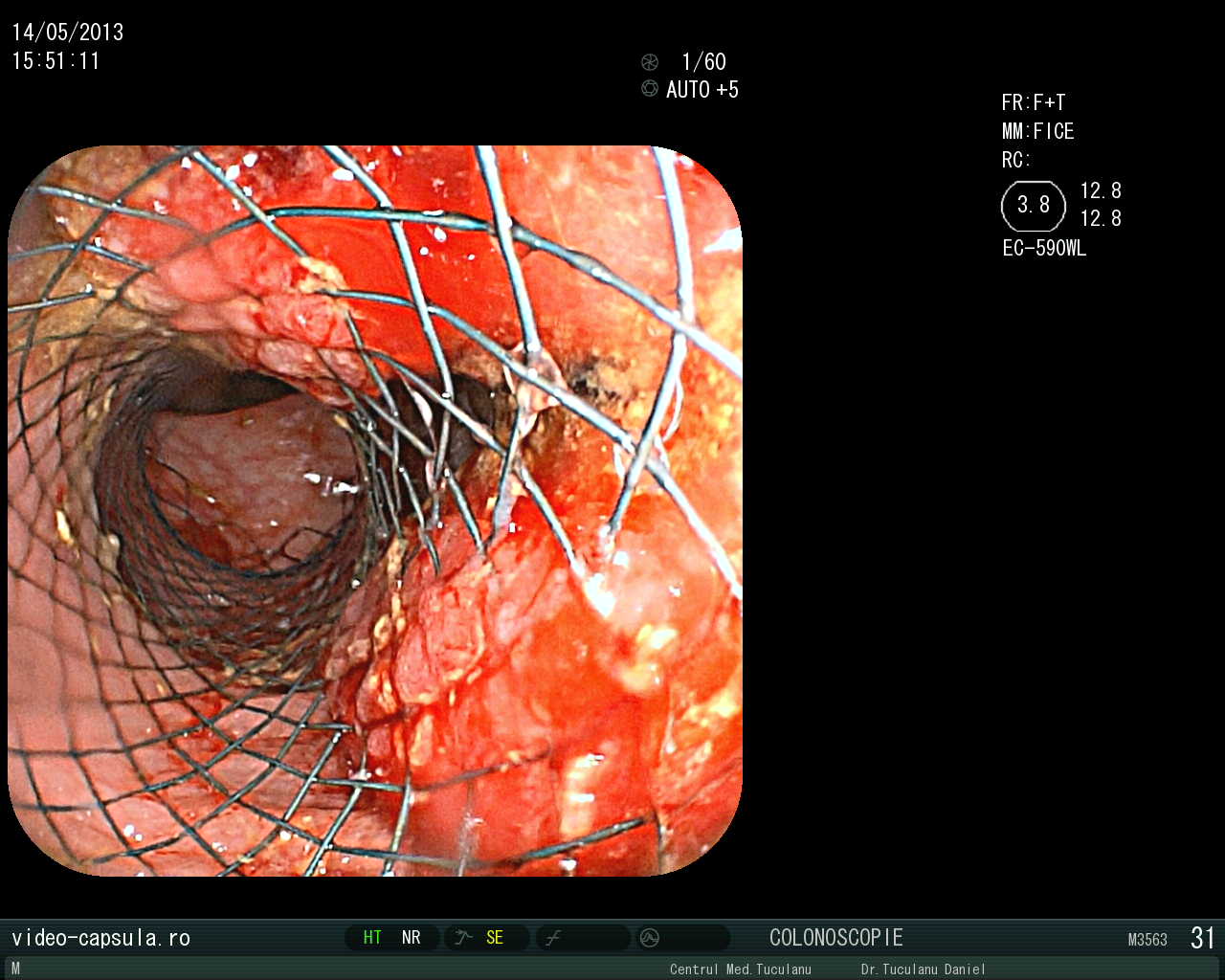Click the image counter number 31
This screenshot has height=980, width=1225.
click(x=1203, y=938)
